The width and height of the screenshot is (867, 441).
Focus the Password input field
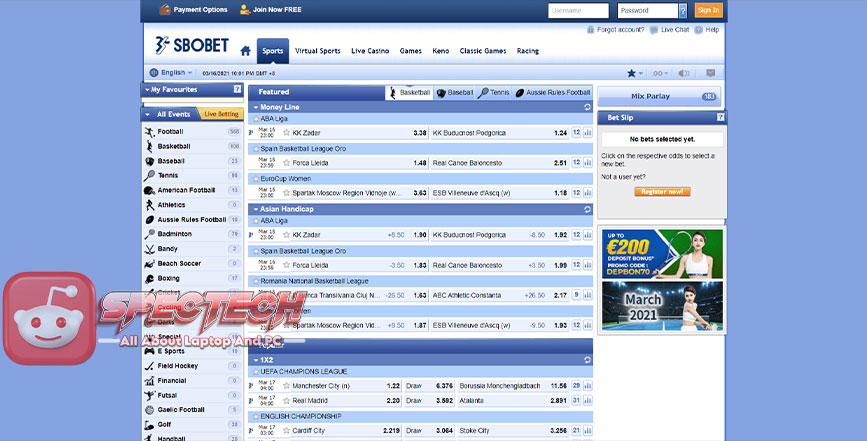648,10
